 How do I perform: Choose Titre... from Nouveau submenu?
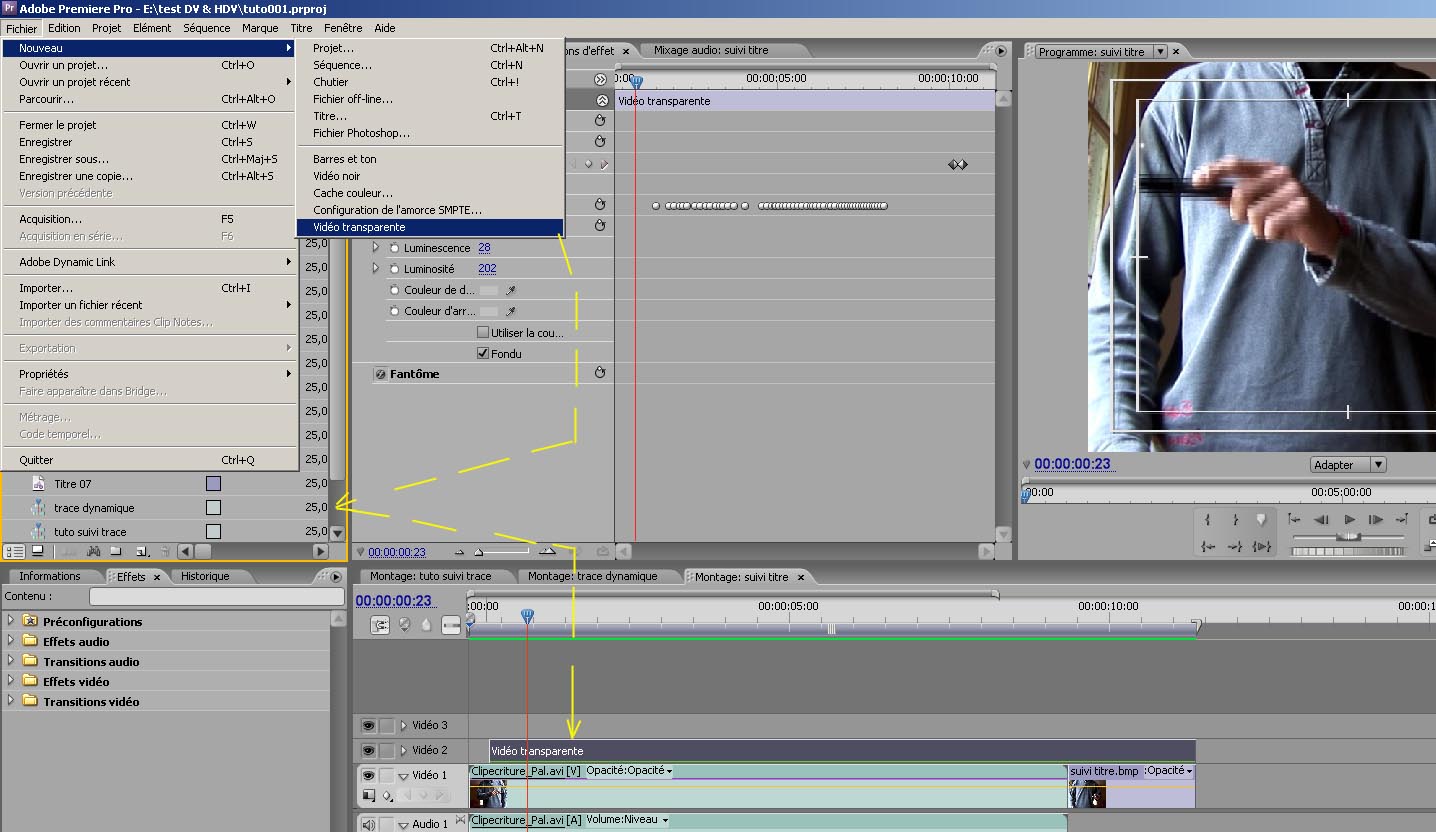click(430, 116)
